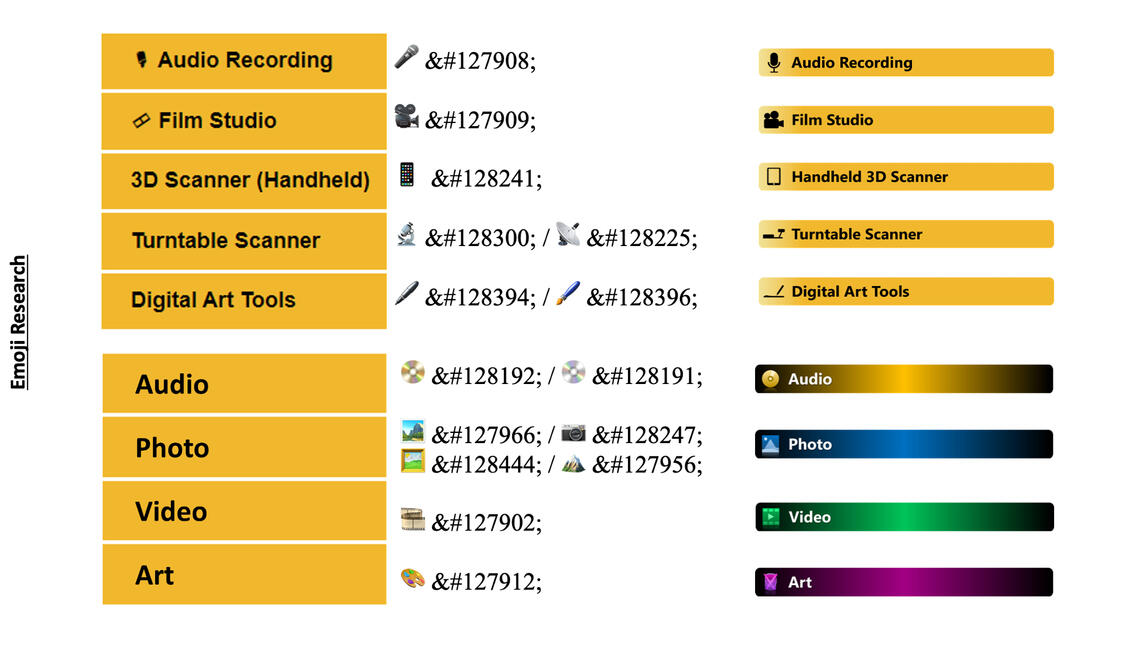Open the Handheld 3D Scanner button
The height and width of the screenshot is (645, 1146).
[905, 177]
